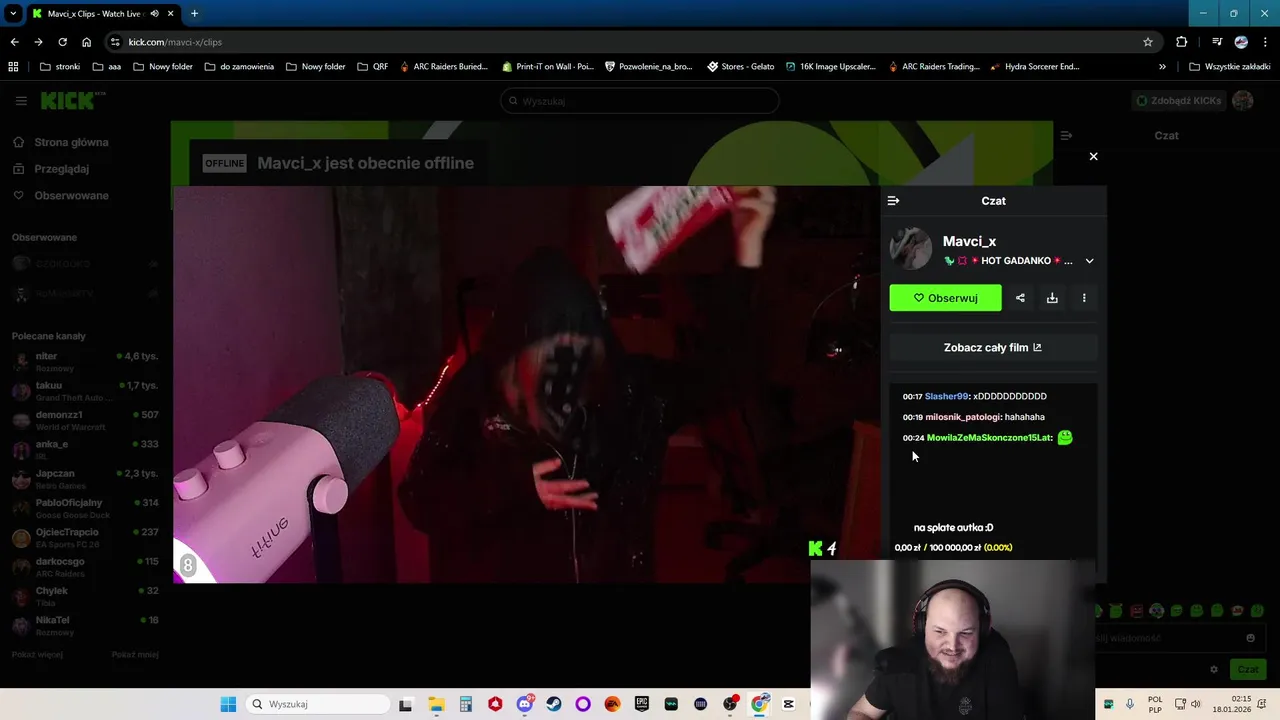Go forward in browser history
The height and width of the screenshot is (720, 1280).
coord(38,42)
